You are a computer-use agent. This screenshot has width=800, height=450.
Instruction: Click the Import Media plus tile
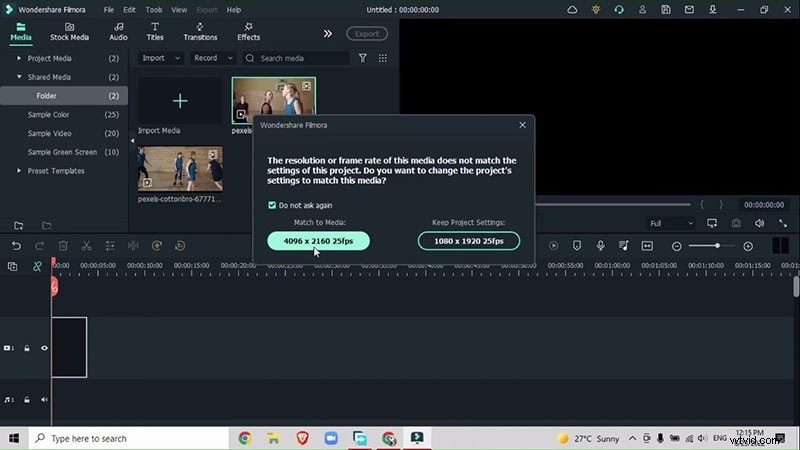tap(180, 101)
